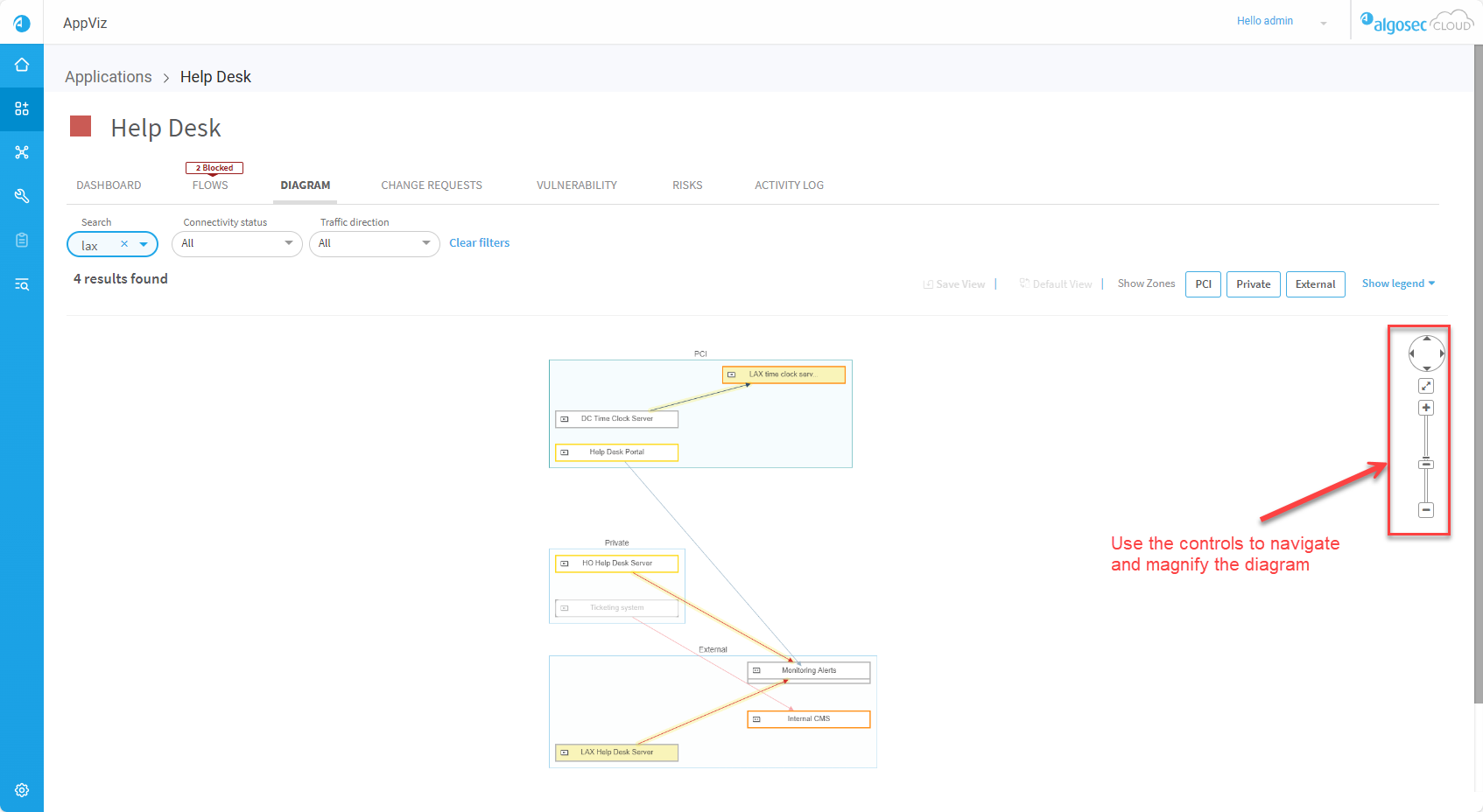The width and height of the screenshot is (1483, 812).
Task: Click the network topology icon in the sidebar
Action: [x=22, y=152]
